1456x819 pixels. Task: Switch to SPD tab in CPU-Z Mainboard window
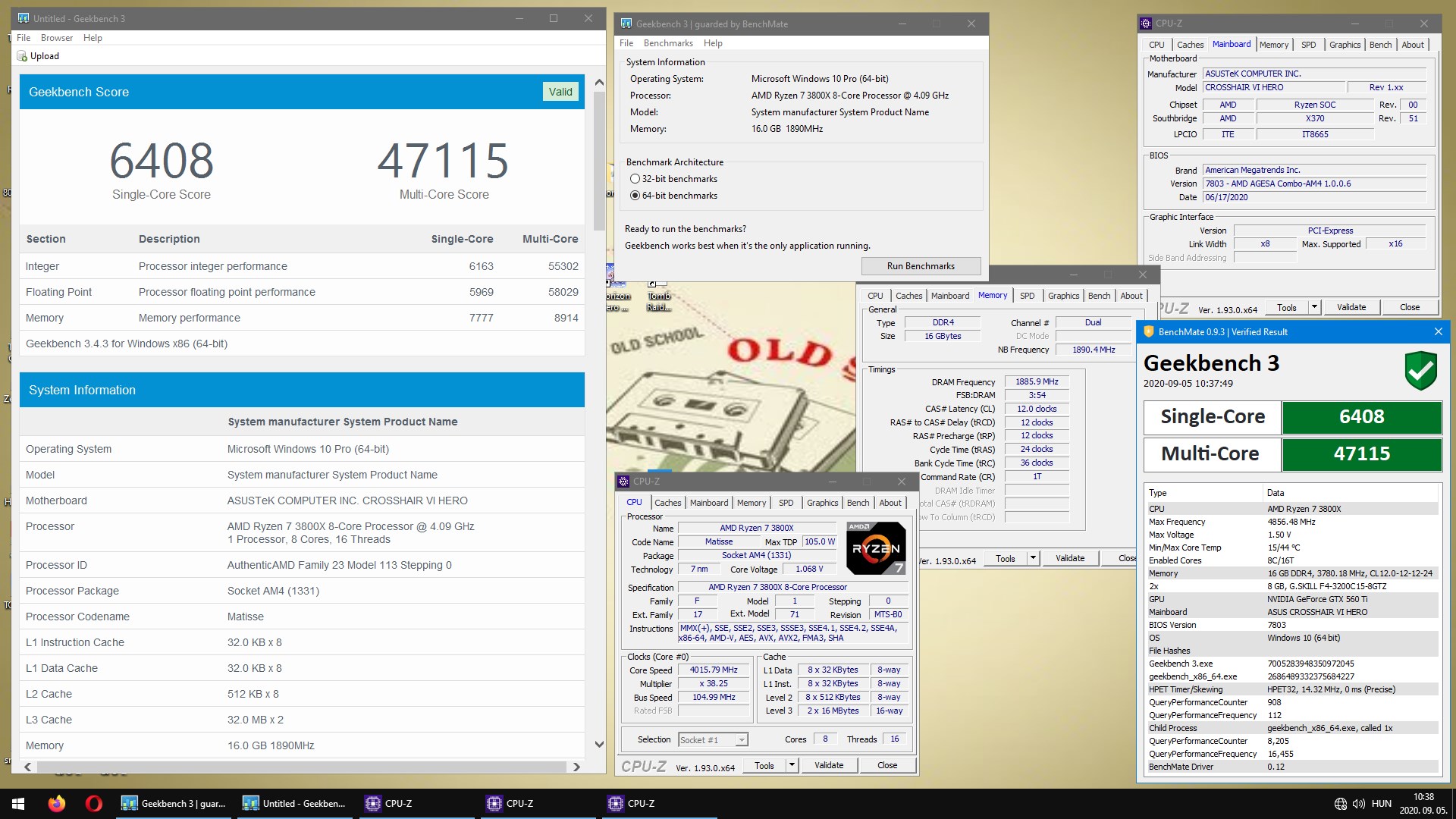pyautogui.click(x=1308, y=45)
